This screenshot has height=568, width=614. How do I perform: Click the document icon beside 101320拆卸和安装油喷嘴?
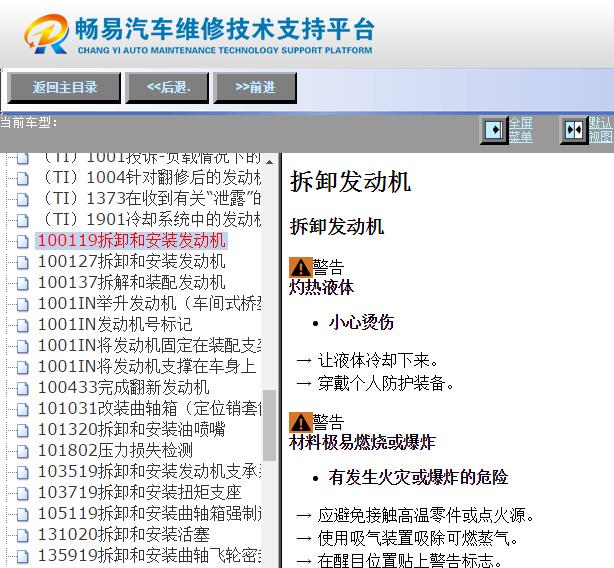pyautogui.click(x=23, y=431)
